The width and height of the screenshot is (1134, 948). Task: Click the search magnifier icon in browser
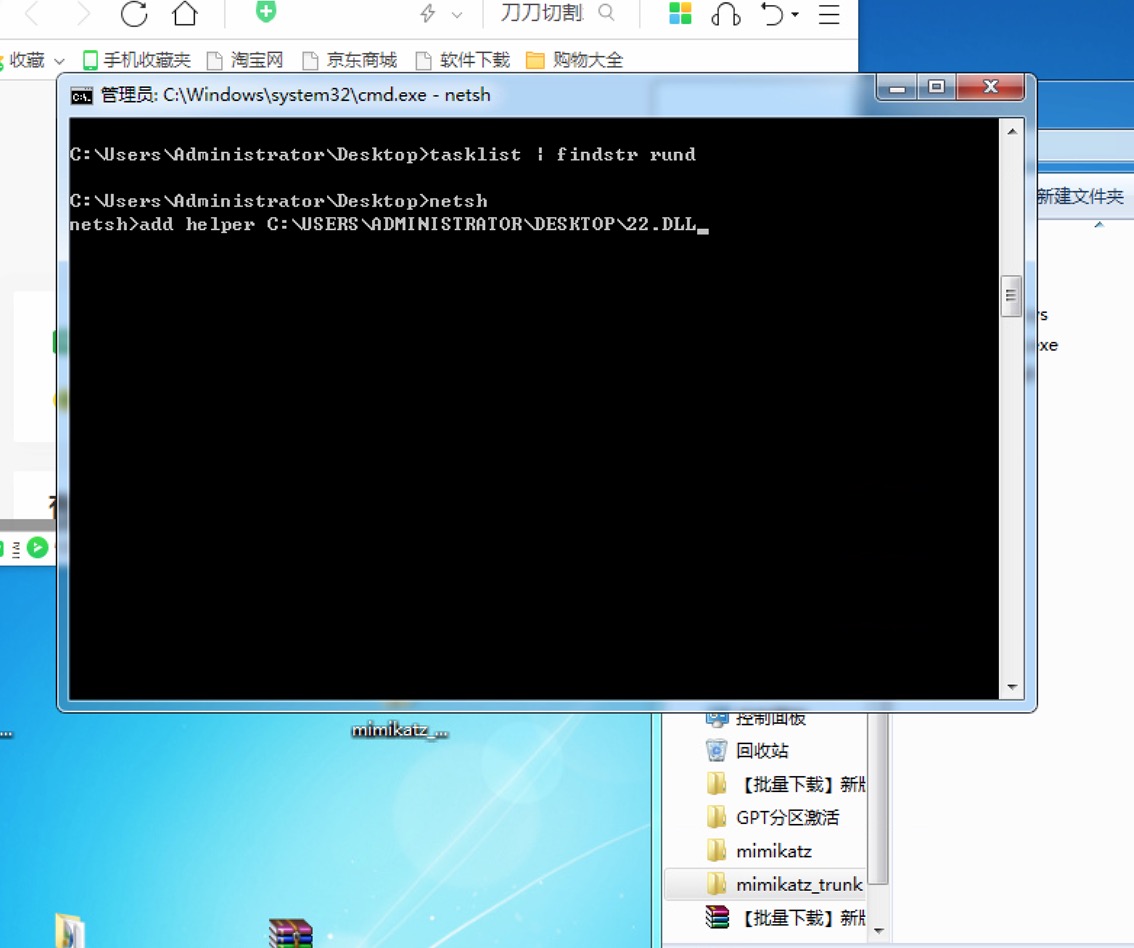pyautogui.click(x=607, y=12)
